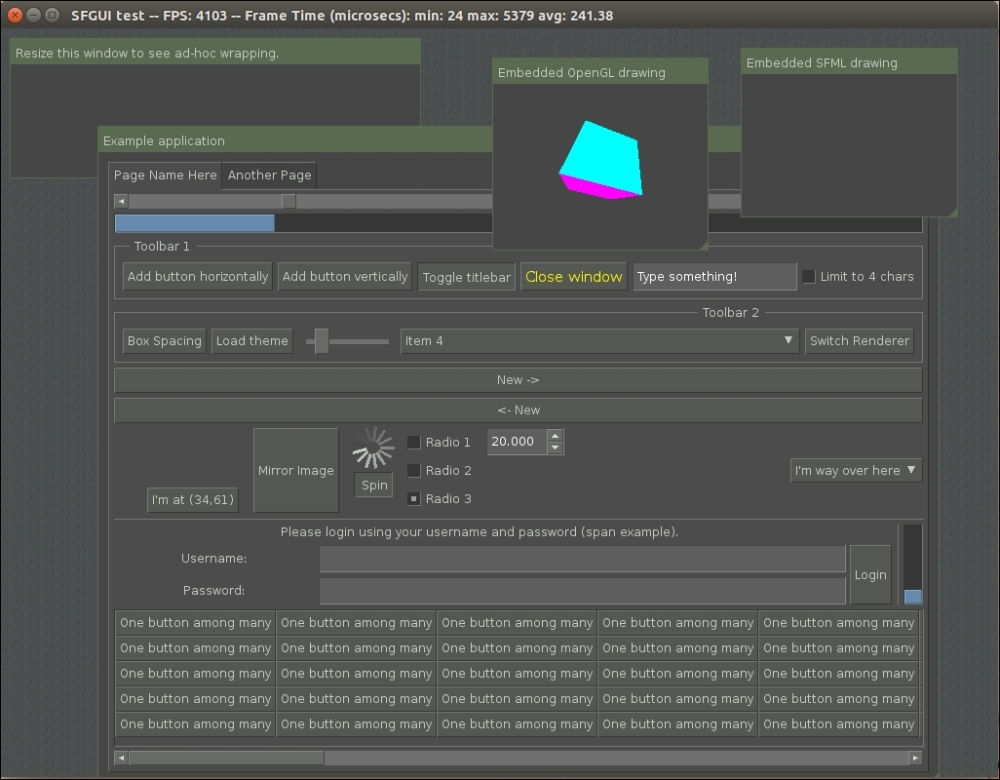Screen dimensions: 1000x780
Task: Select the "Radio 2" radio button
Action: tap(413, 470)
